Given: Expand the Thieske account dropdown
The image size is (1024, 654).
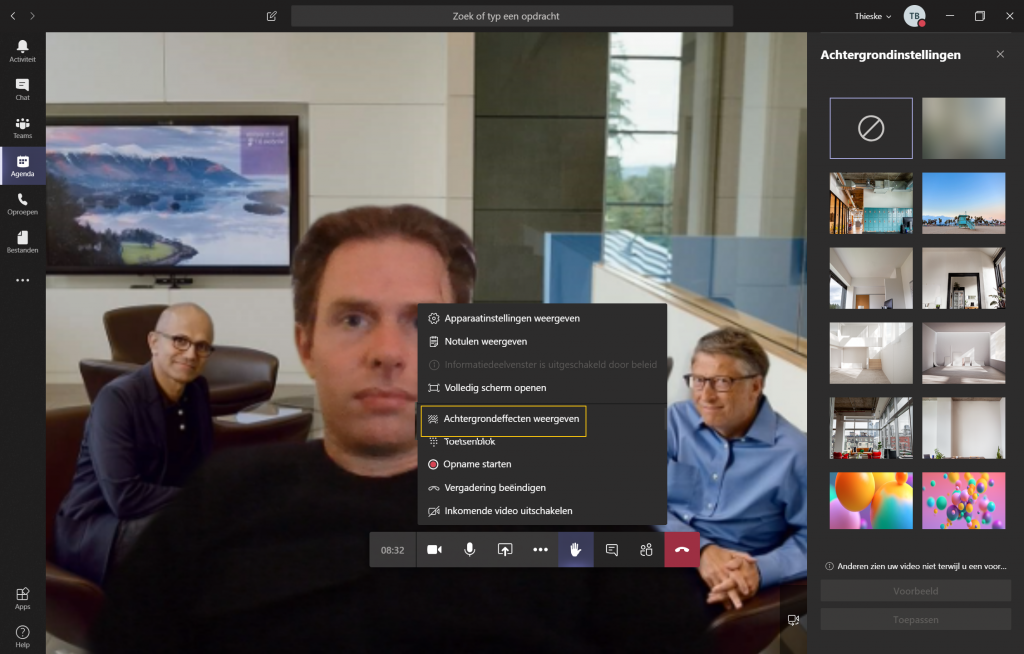Looking at the screenshot, I should [872, 16].
